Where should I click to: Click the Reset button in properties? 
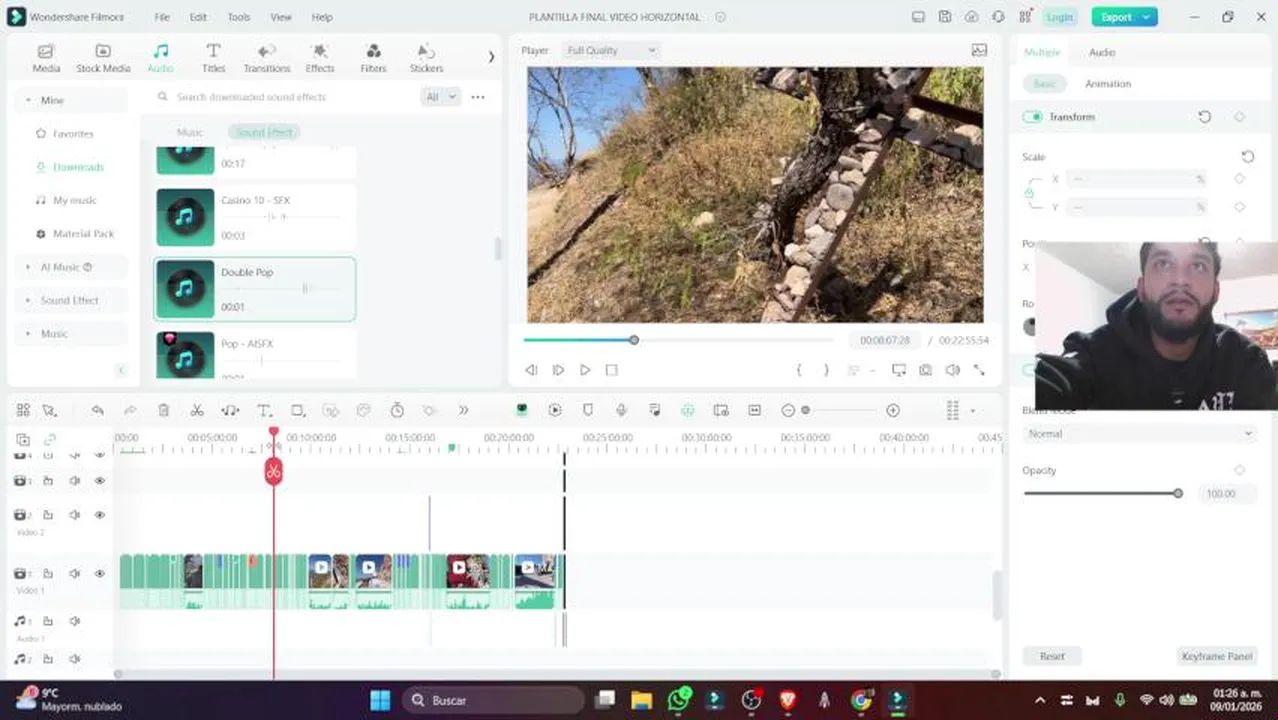pyautogui.click(x=1052, y=656)
